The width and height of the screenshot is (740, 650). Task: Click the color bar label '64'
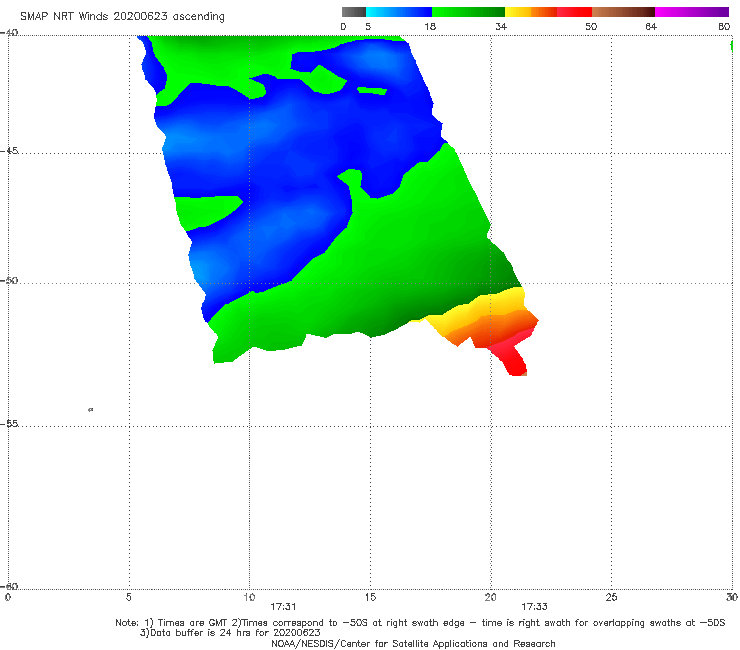[x=651, y=26]
